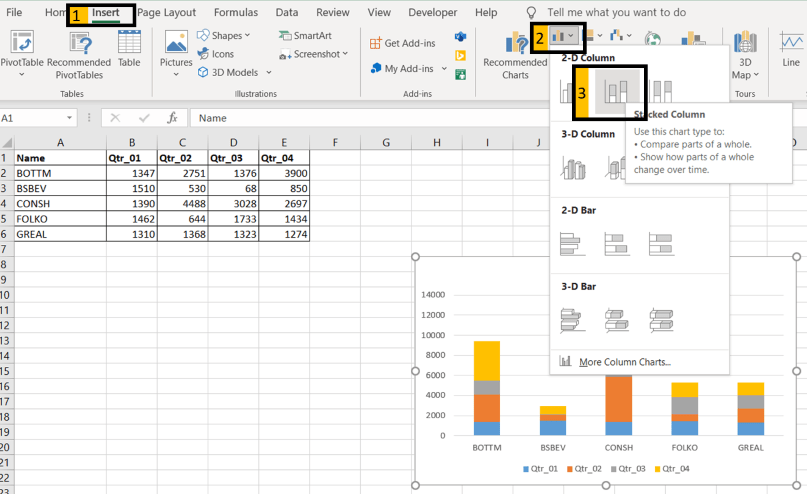
Task: Open the File tab
Action: (14, 12)
